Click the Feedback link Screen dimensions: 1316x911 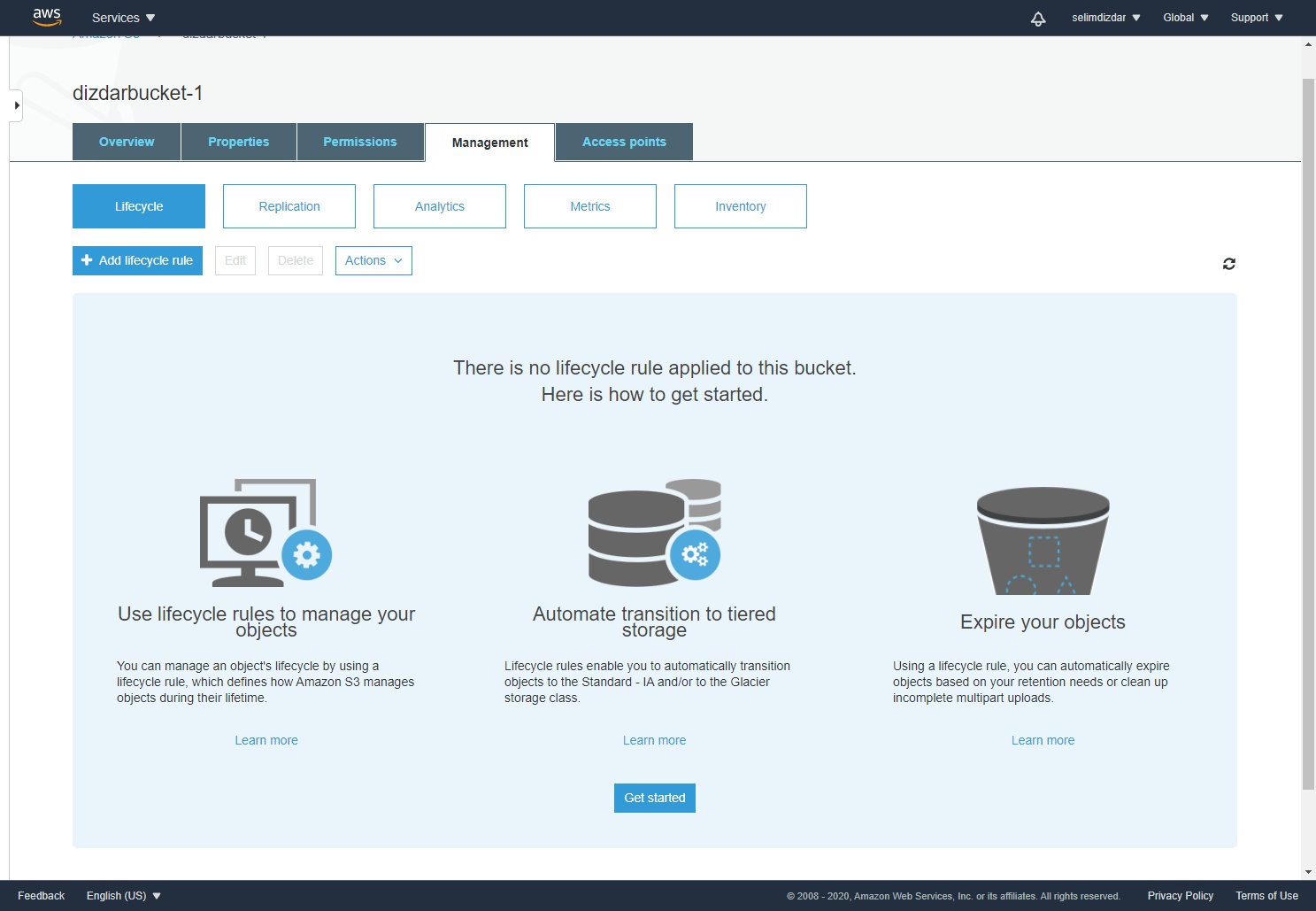tap(42, 896)
